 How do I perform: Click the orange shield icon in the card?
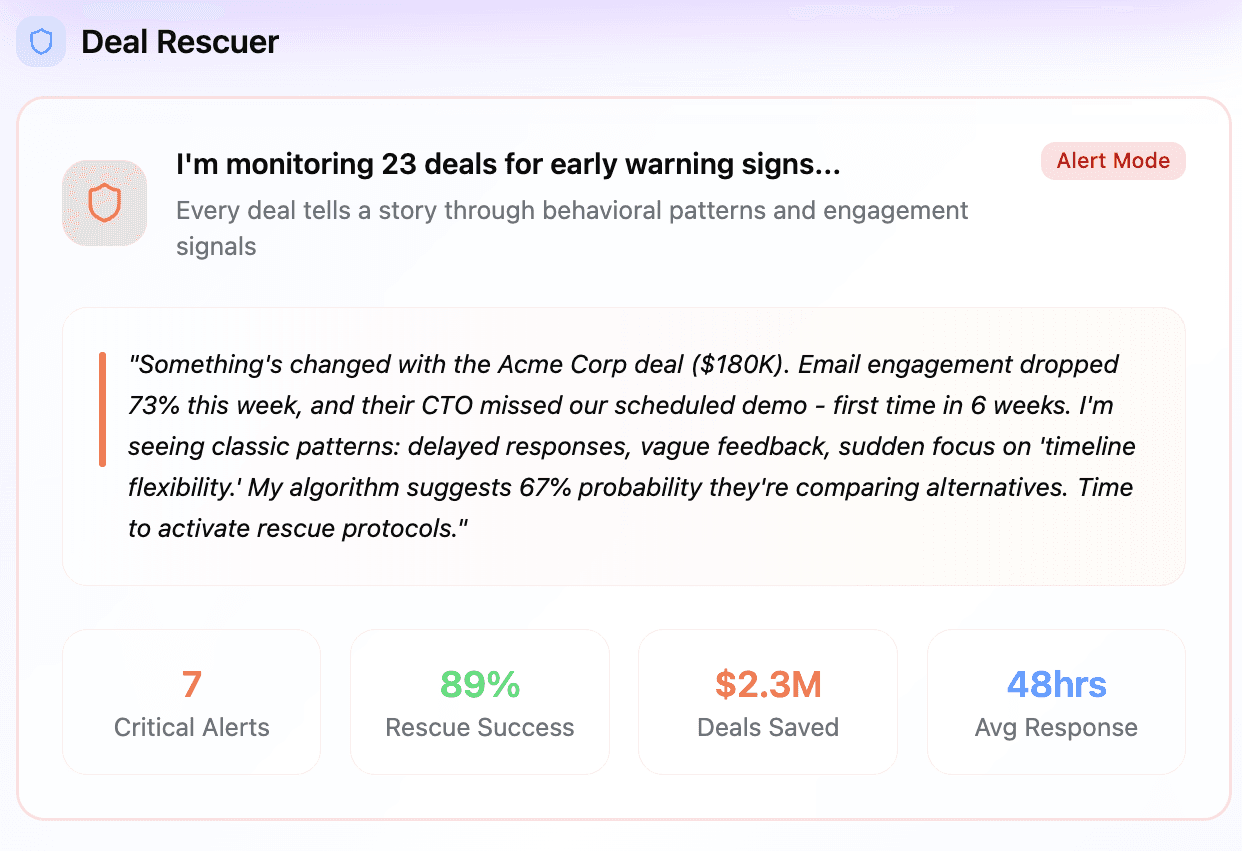[x=104, y=203]
